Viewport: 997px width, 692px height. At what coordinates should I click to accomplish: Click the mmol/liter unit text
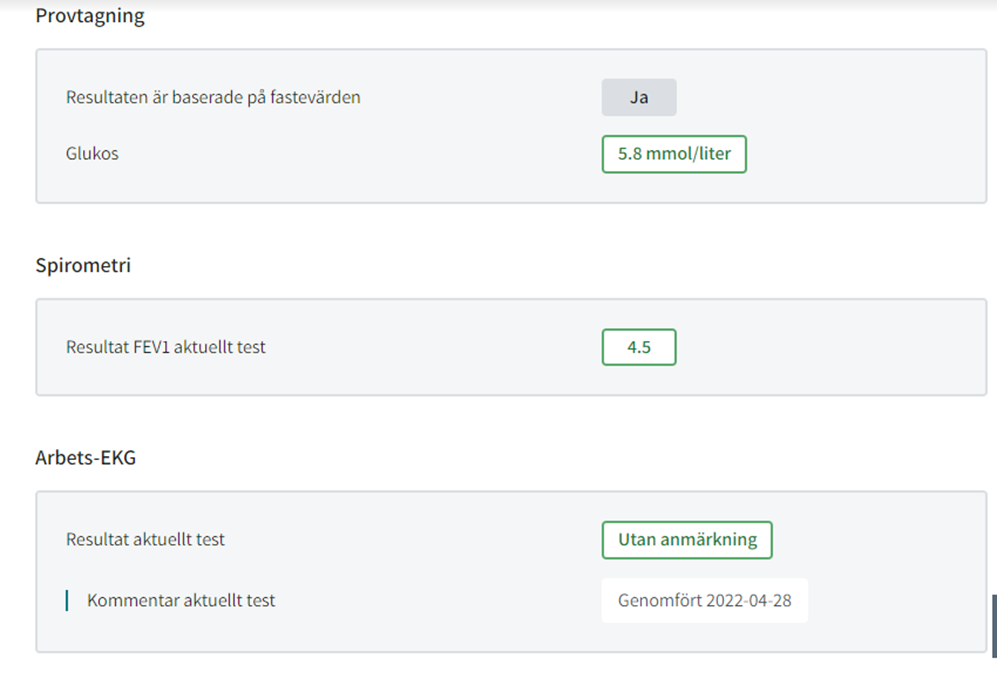[x=689, y=154]
